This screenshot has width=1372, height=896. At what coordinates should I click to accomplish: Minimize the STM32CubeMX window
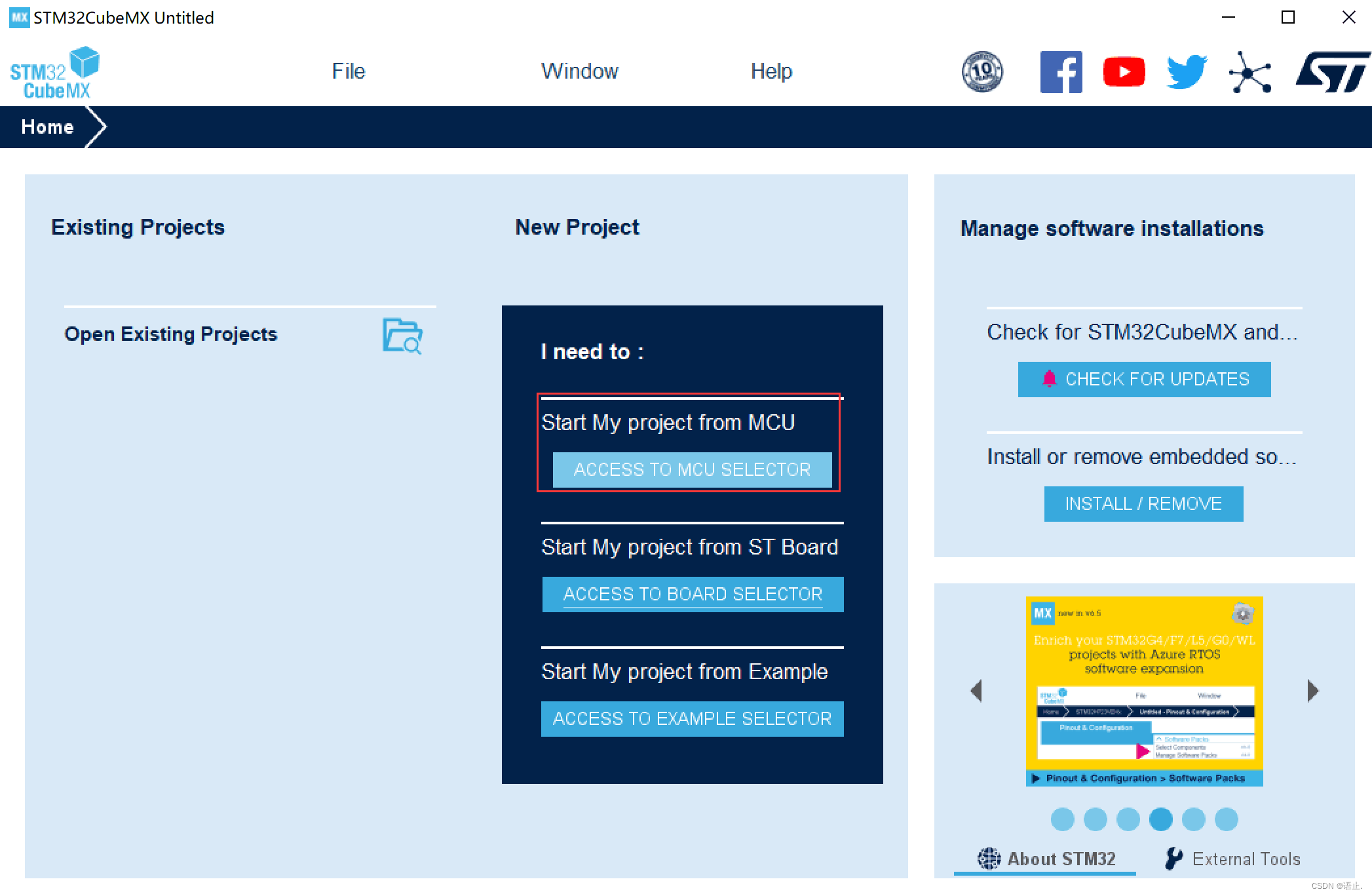coord(1229,18)
